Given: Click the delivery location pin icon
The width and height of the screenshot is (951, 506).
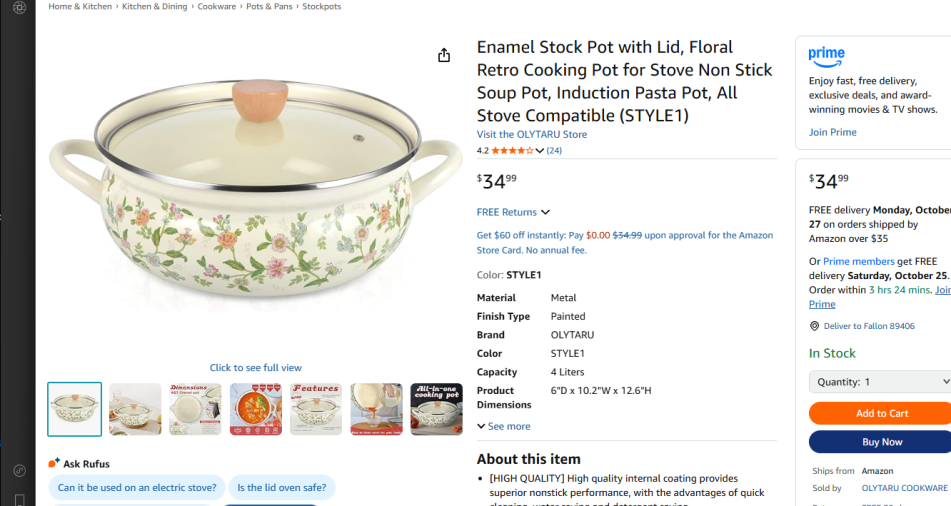Looking at the screenshot, I should (x=814, y=326).
